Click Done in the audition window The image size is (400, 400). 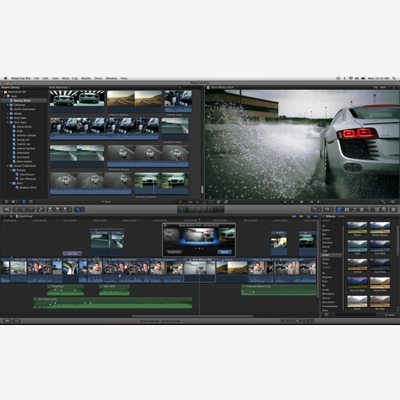point(224,252)
